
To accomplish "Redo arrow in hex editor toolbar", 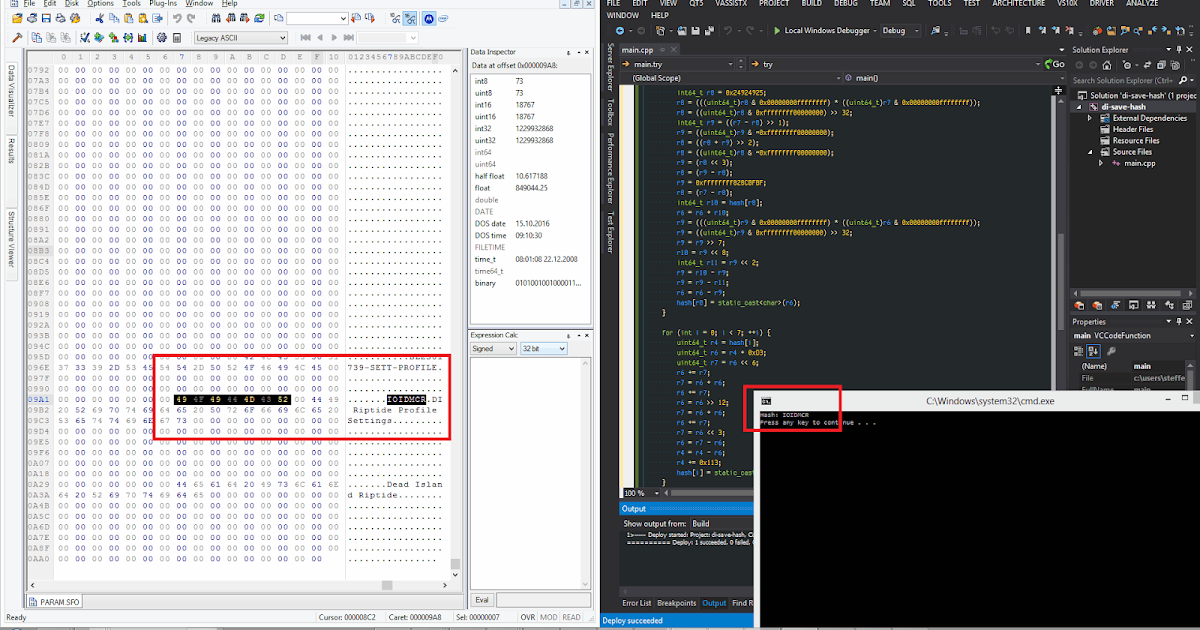I will pyautogui.click(x=191, y=18).
